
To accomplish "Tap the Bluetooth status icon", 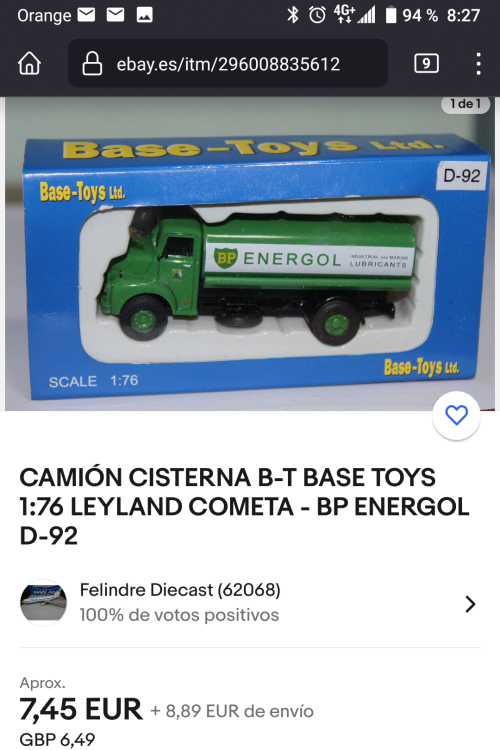I will (292, 15).
